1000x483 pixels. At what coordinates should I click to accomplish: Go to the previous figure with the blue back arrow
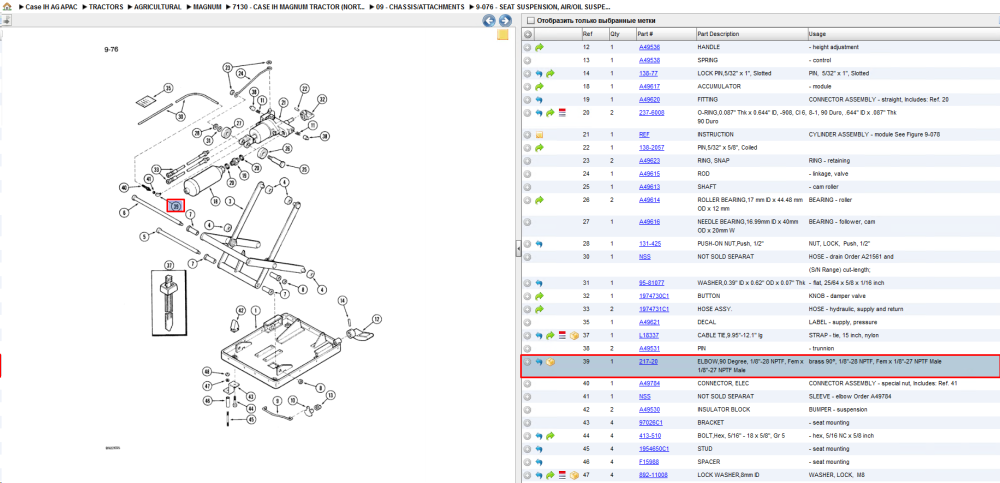[489, 21]
